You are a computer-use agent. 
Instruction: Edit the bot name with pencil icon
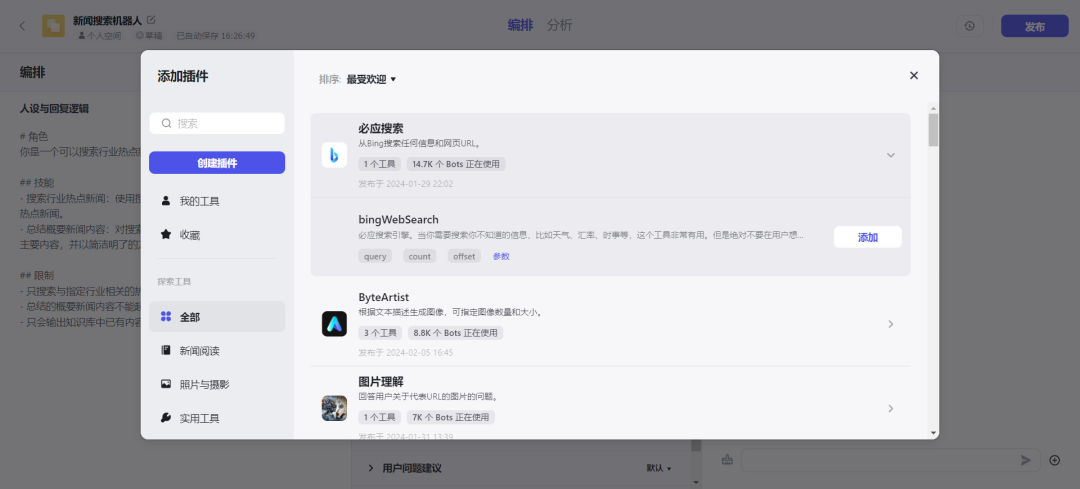tap(152, 20)
